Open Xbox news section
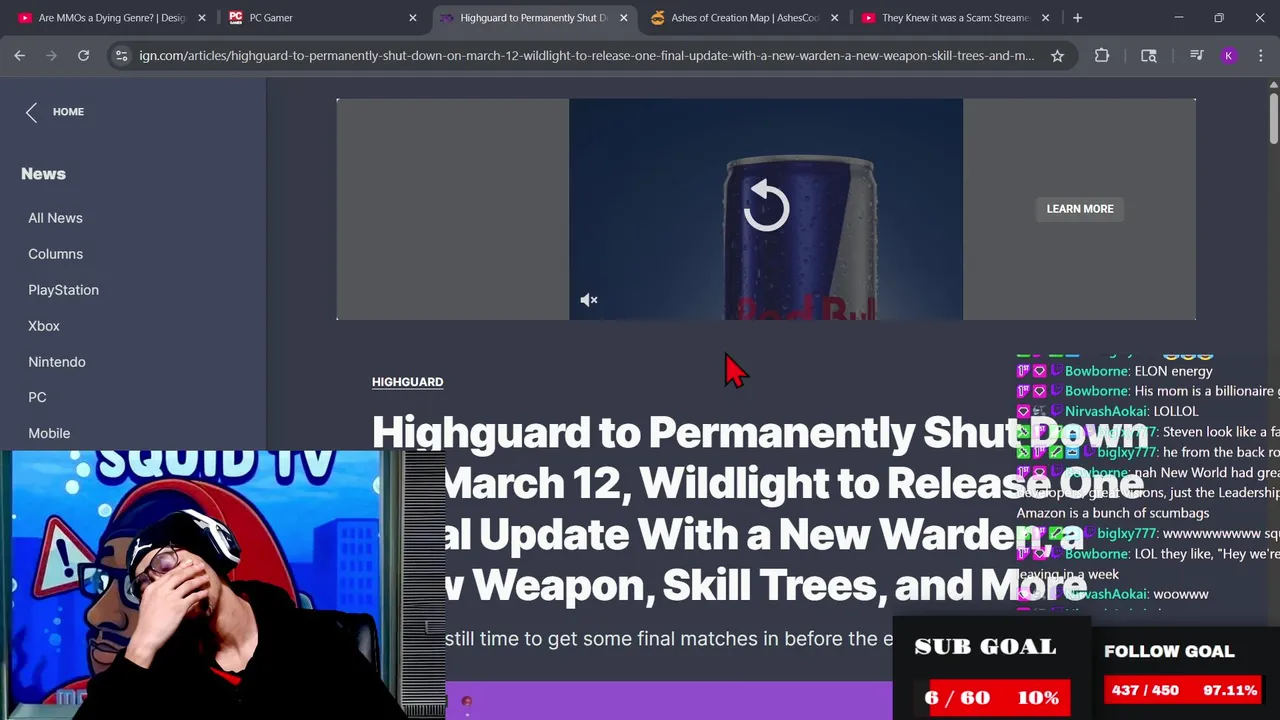This screenshot has width=1280, height=720. tap(44, 326)
